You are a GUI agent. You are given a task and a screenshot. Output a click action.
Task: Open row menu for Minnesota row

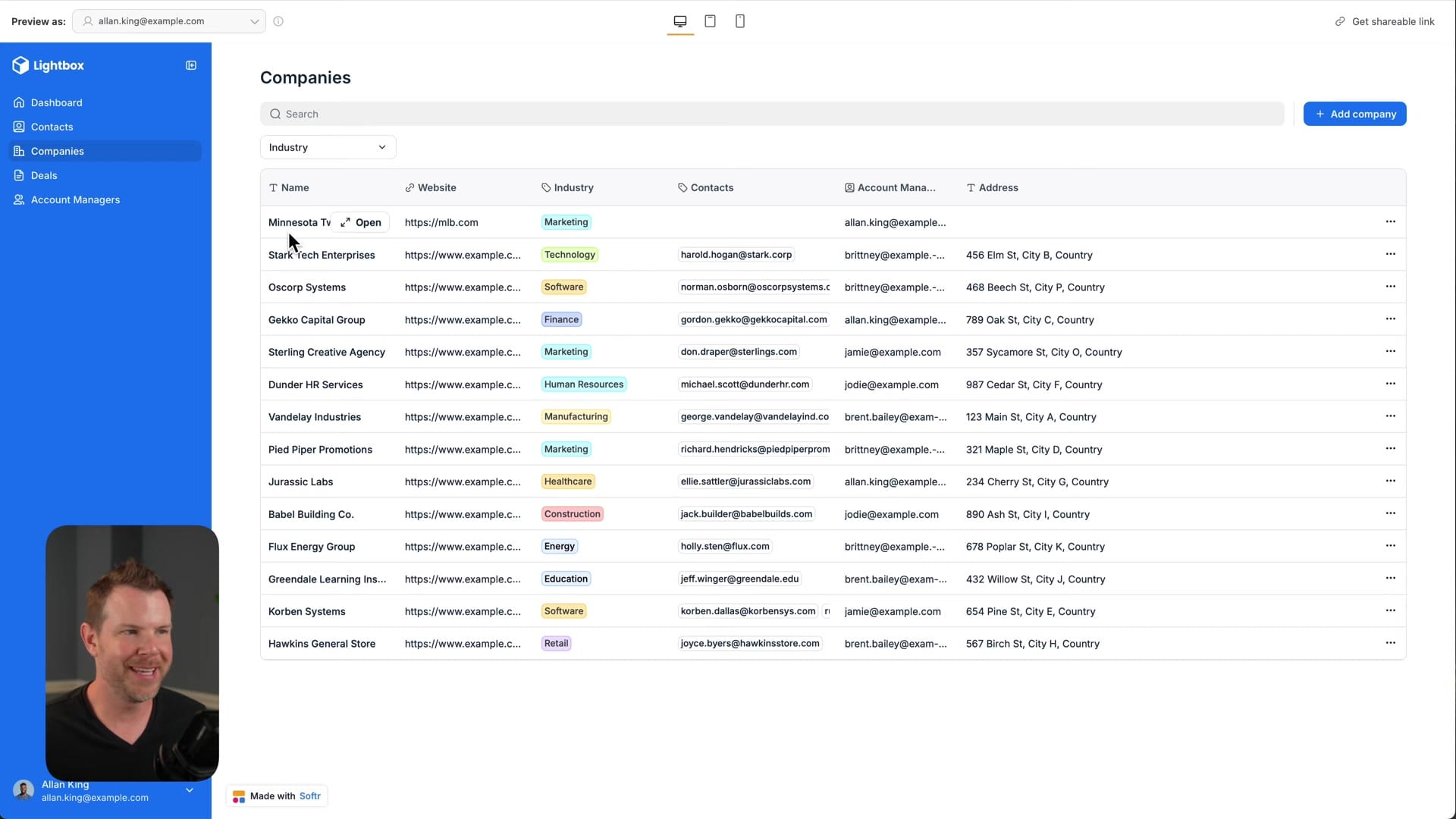click(1390, 221)
